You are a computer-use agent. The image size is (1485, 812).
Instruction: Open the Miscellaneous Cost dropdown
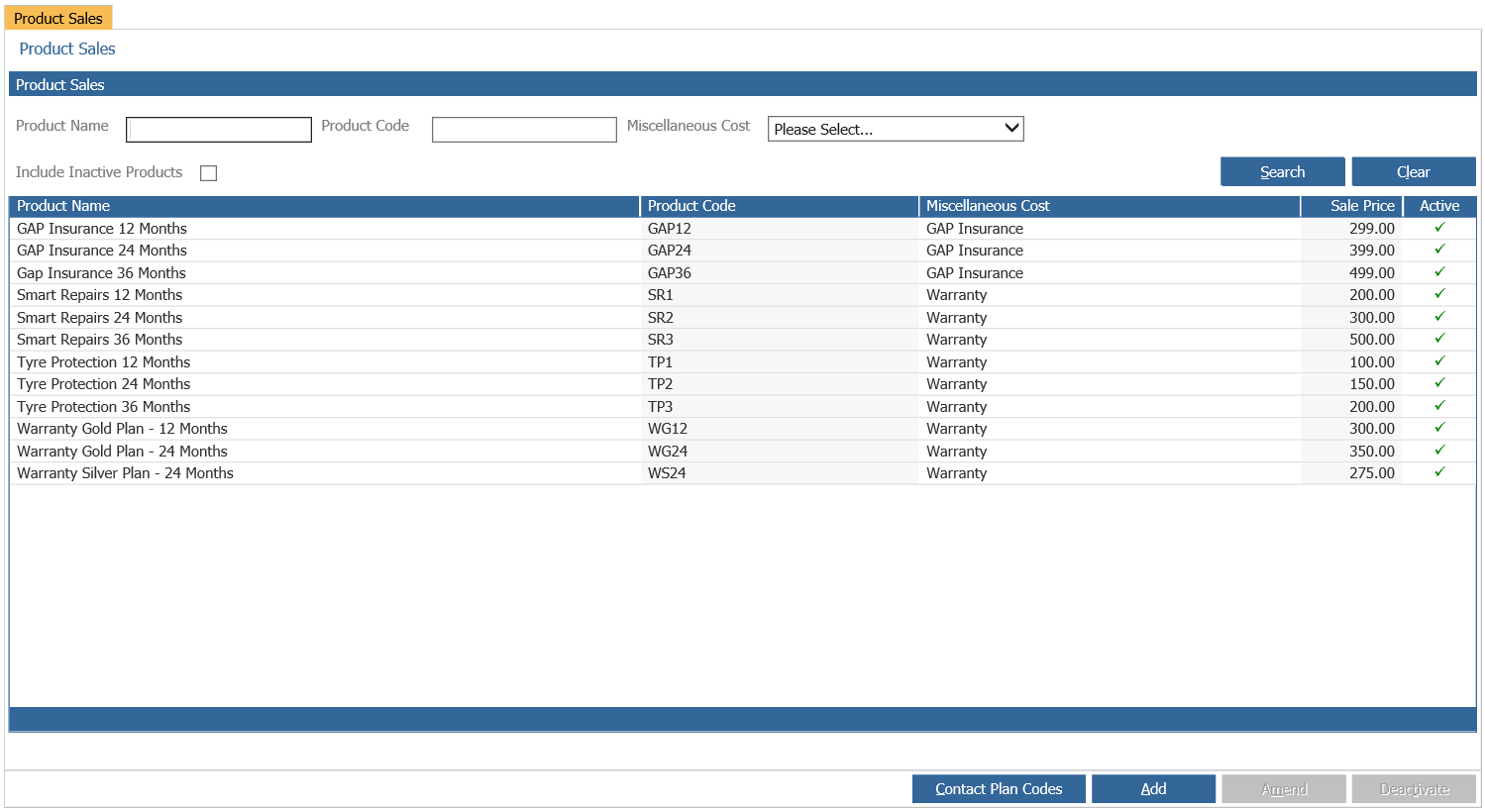(894, 128)
